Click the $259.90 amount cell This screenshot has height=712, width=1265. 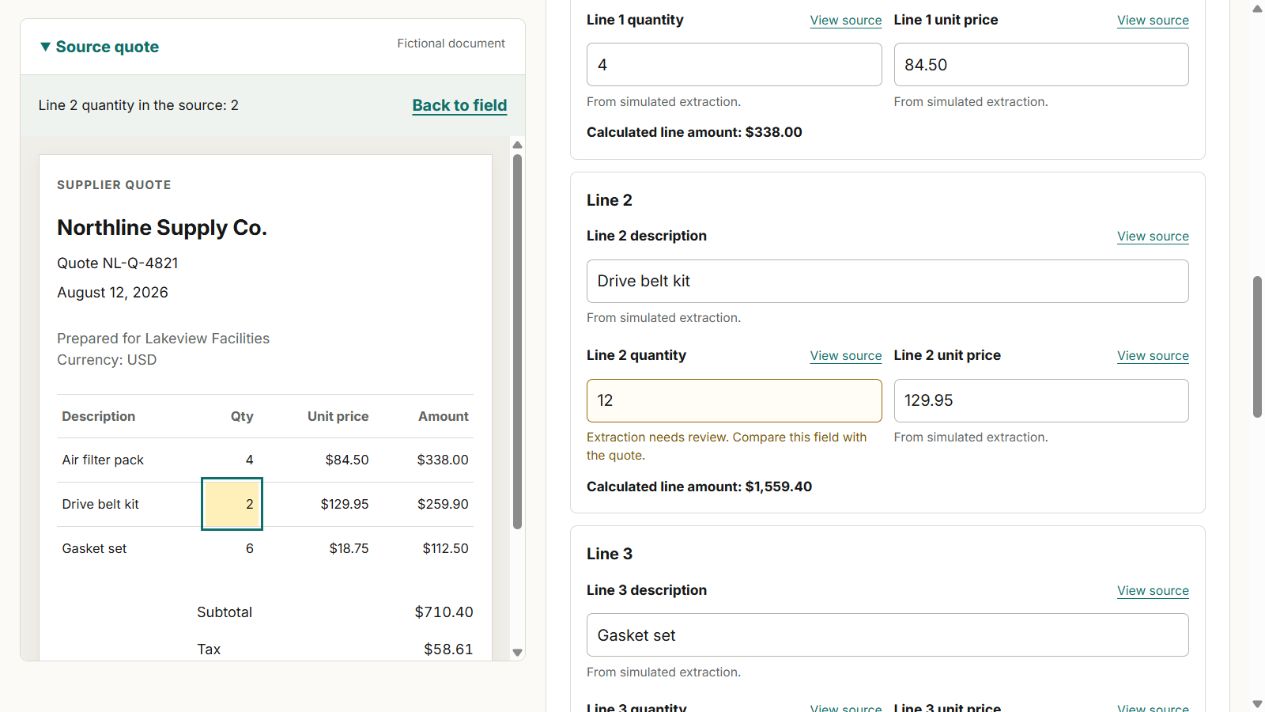[x=442, y=504]
